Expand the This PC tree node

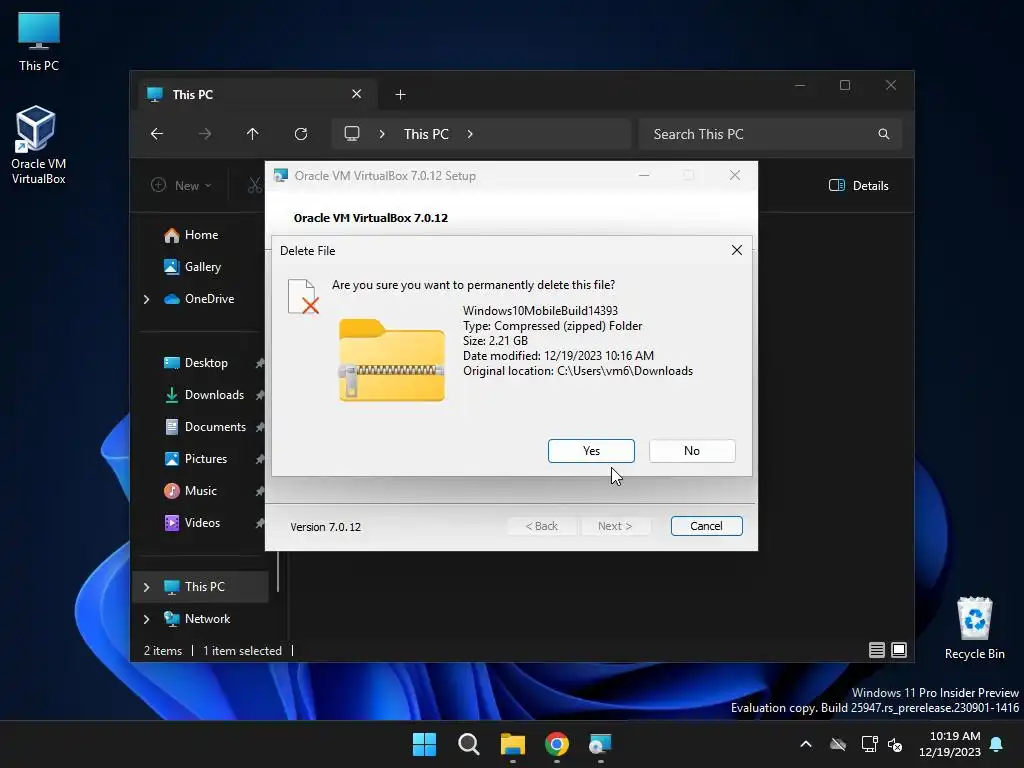click(146, 587)
